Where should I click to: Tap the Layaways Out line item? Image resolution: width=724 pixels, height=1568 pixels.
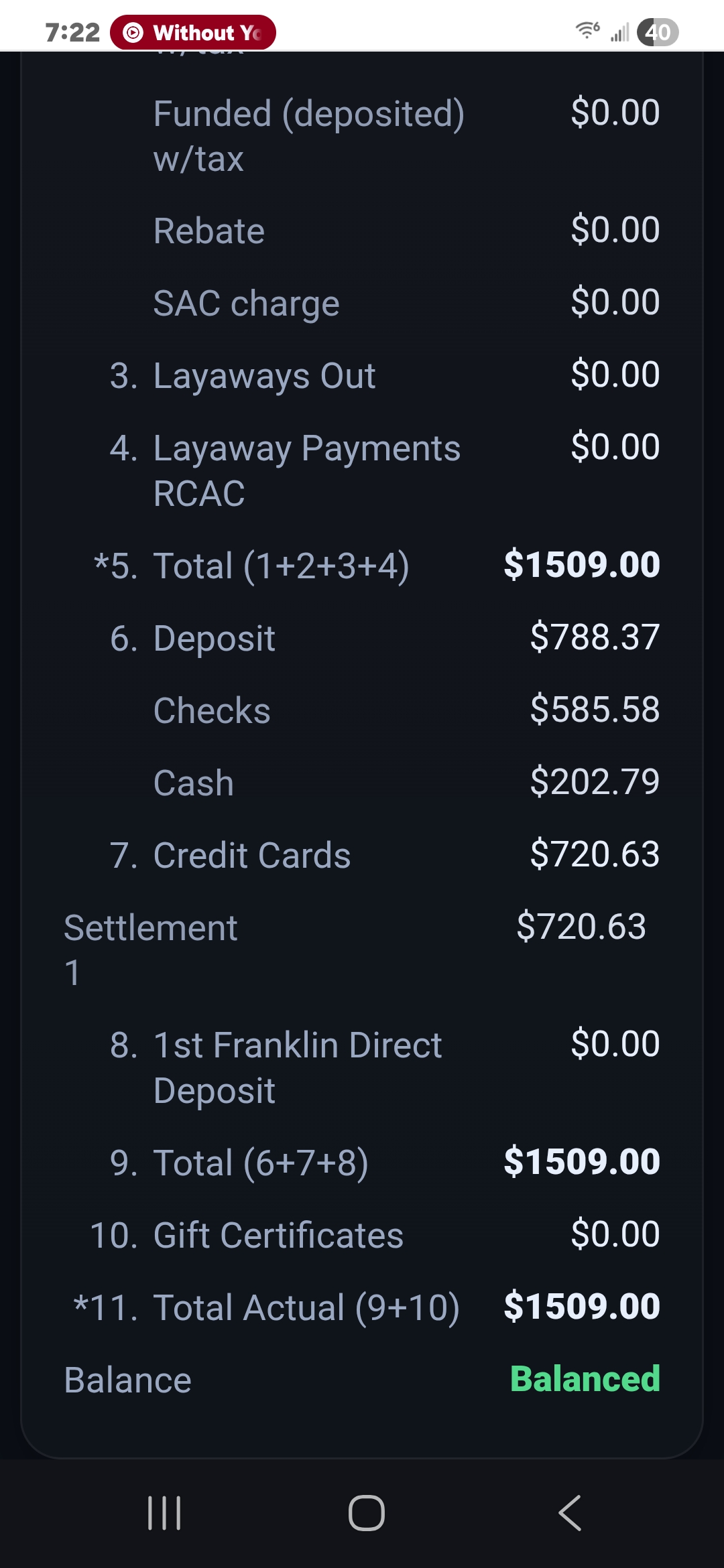264,375
